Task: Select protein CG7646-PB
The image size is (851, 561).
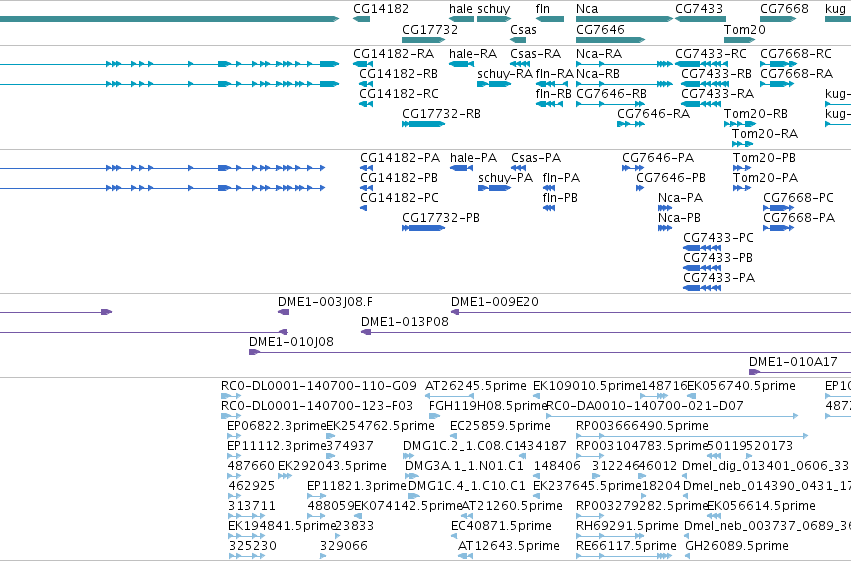Action: (671, 178)
